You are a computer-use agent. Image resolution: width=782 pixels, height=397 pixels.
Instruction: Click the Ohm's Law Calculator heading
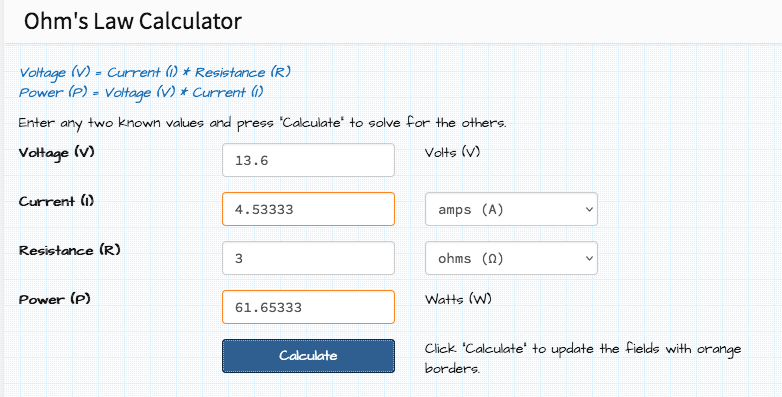(133, 21)
